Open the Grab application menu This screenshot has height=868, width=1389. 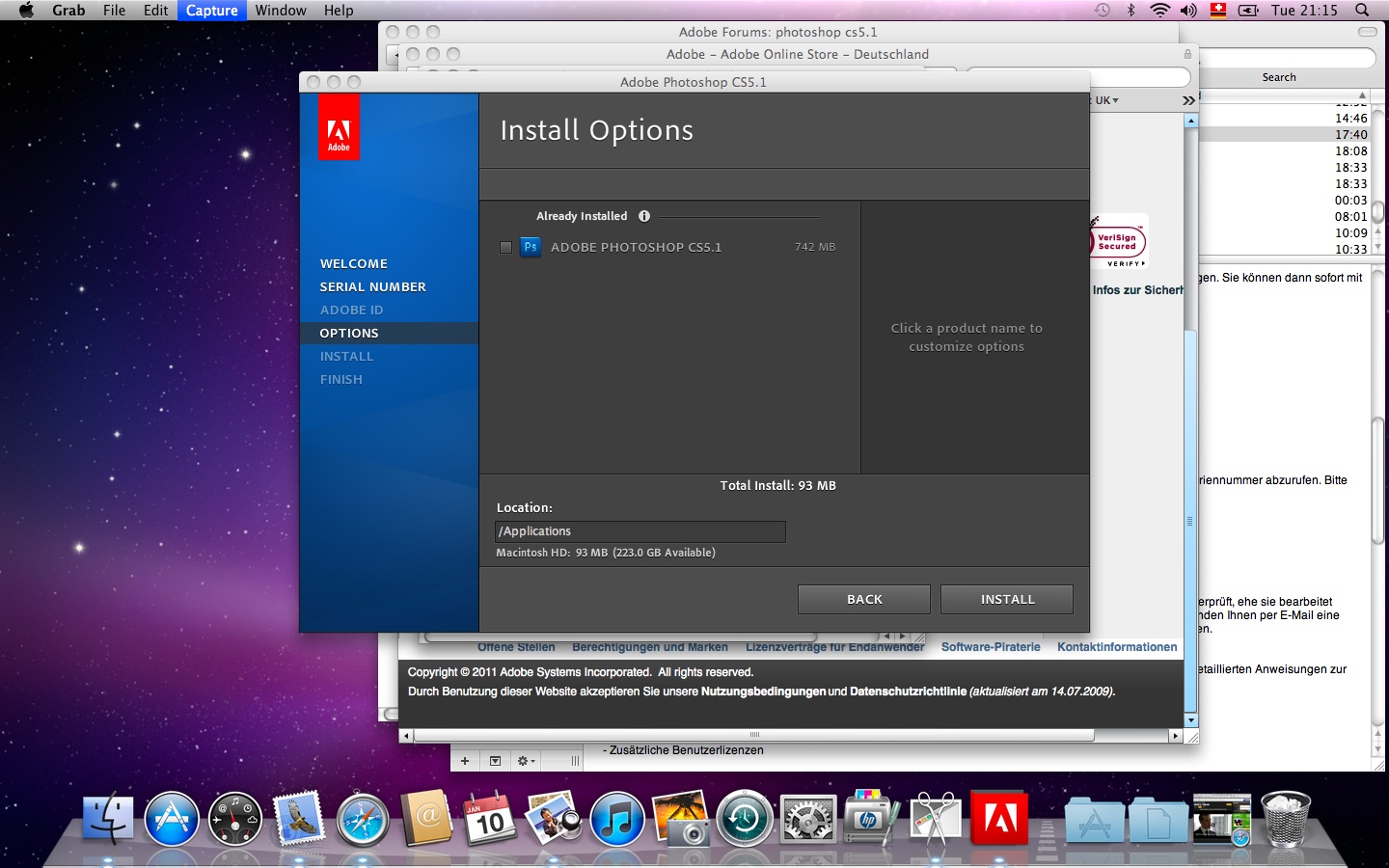tap(68, 11)
